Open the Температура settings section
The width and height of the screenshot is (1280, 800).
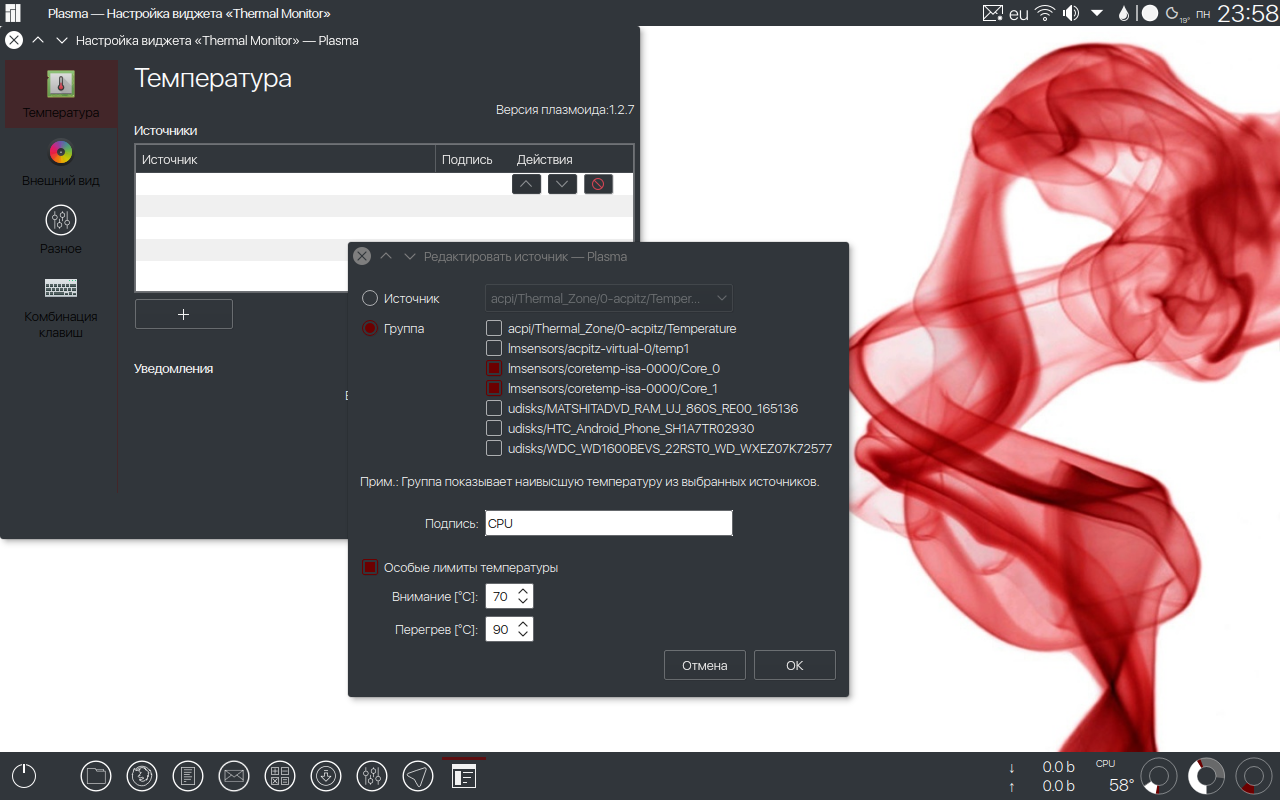coord(61,94)
